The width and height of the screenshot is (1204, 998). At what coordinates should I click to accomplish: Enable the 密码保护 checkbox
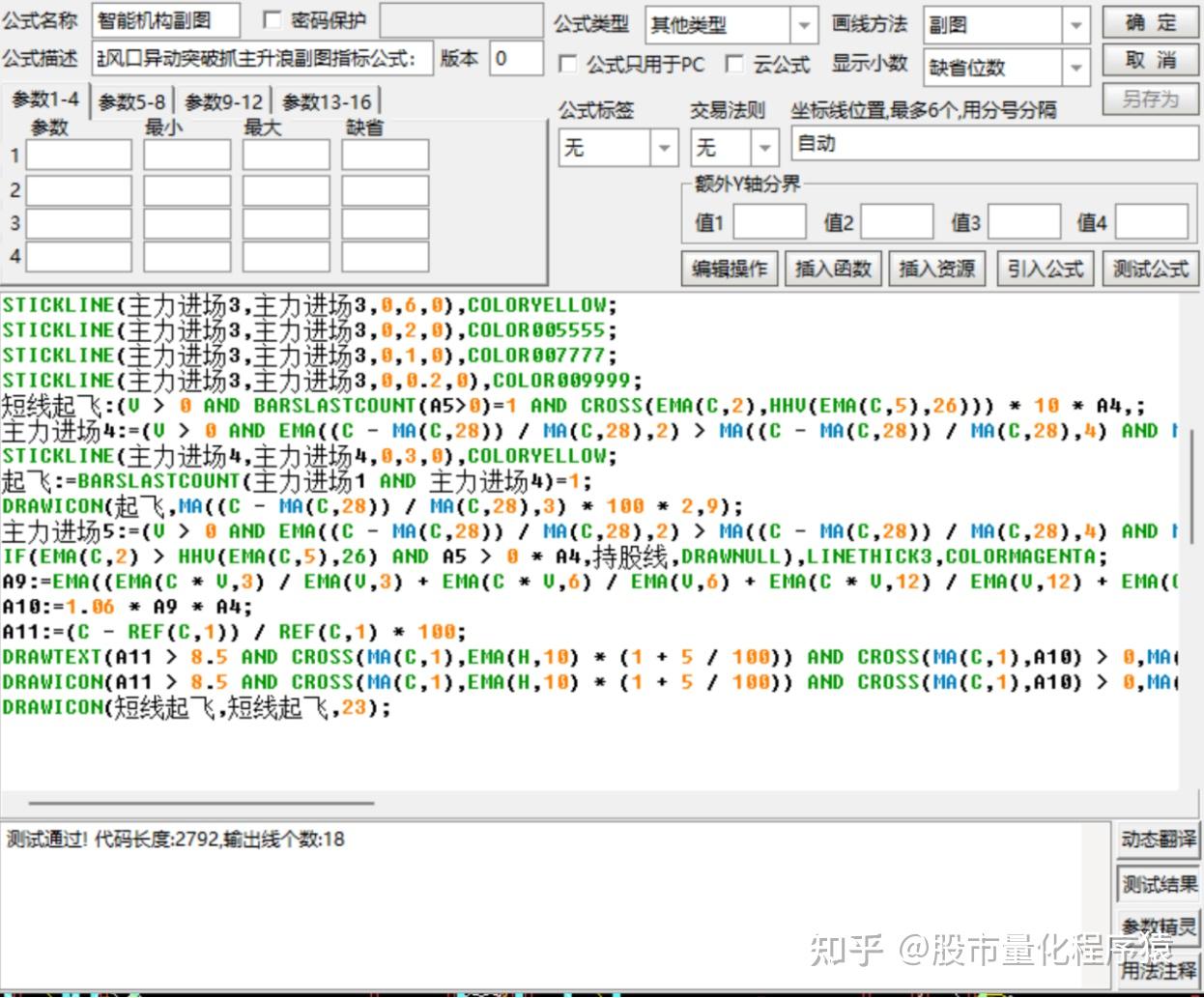(x=272, y=20)
